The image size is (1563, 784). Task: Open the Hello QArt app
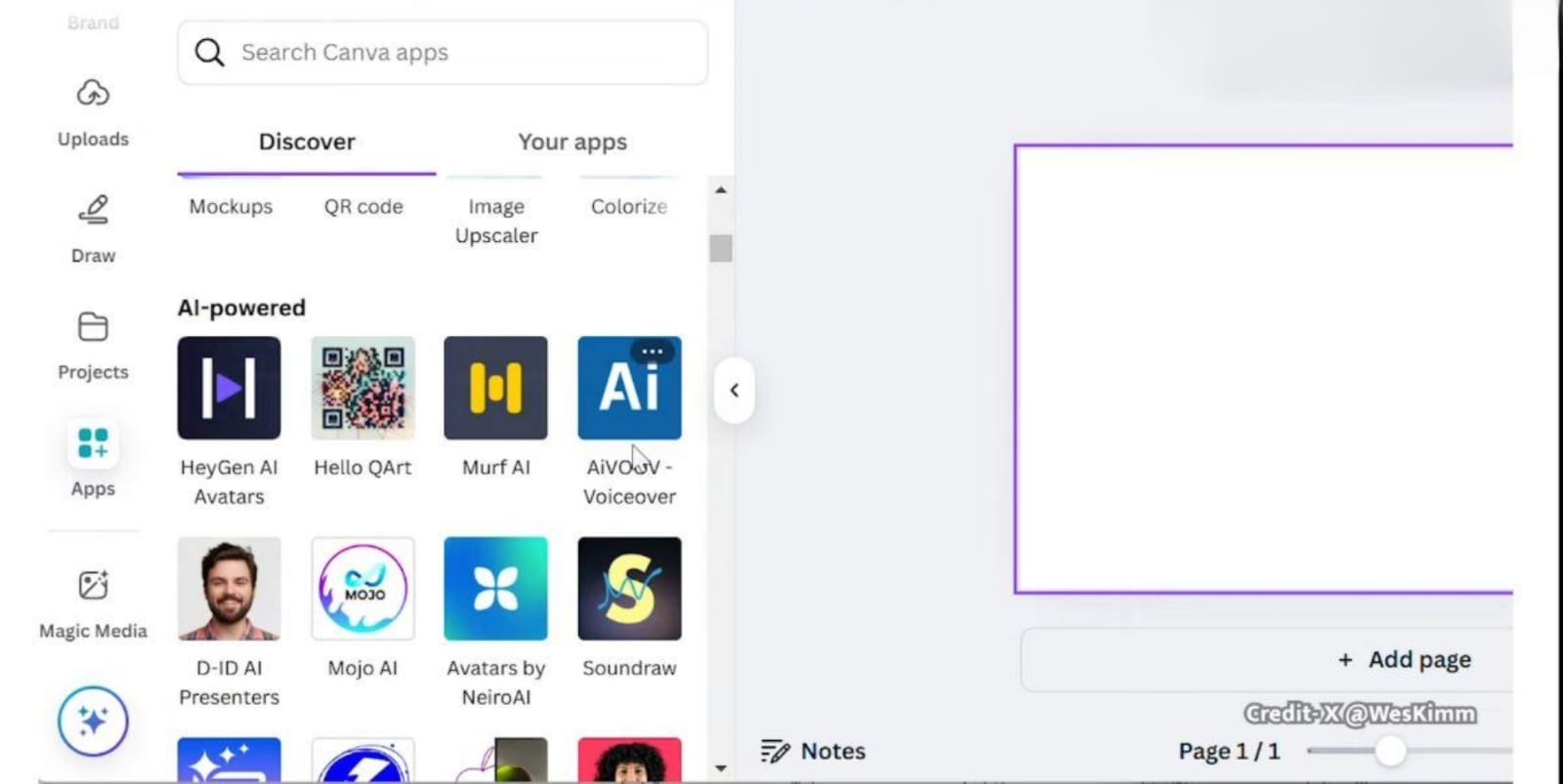point(362,389)
